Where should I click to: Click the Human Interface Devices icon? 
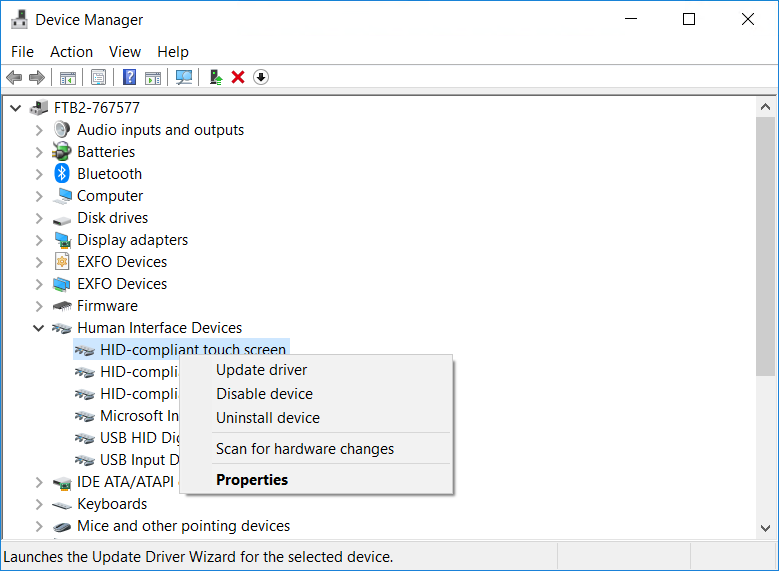(62, 328)
